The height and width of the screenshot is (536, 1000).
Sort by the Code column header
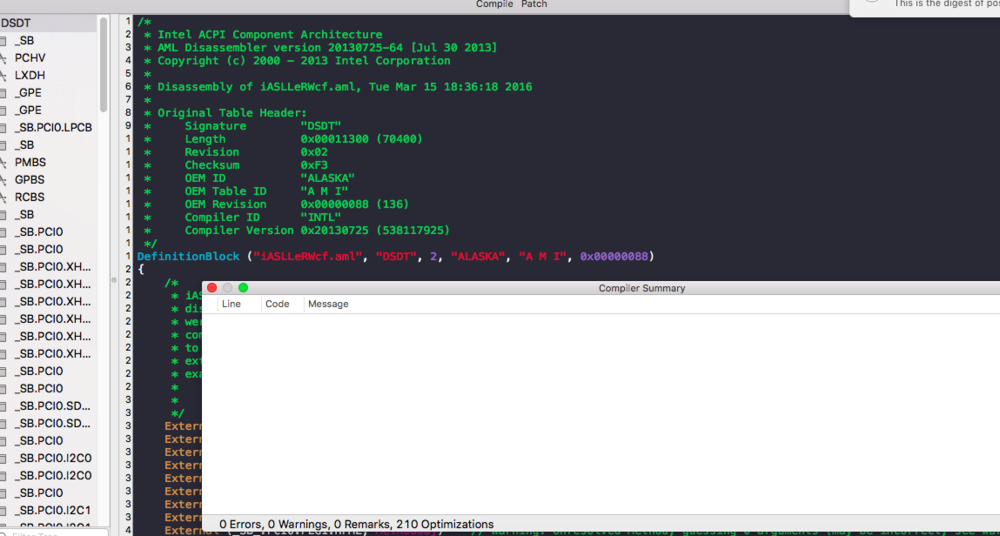pos(277,304)
